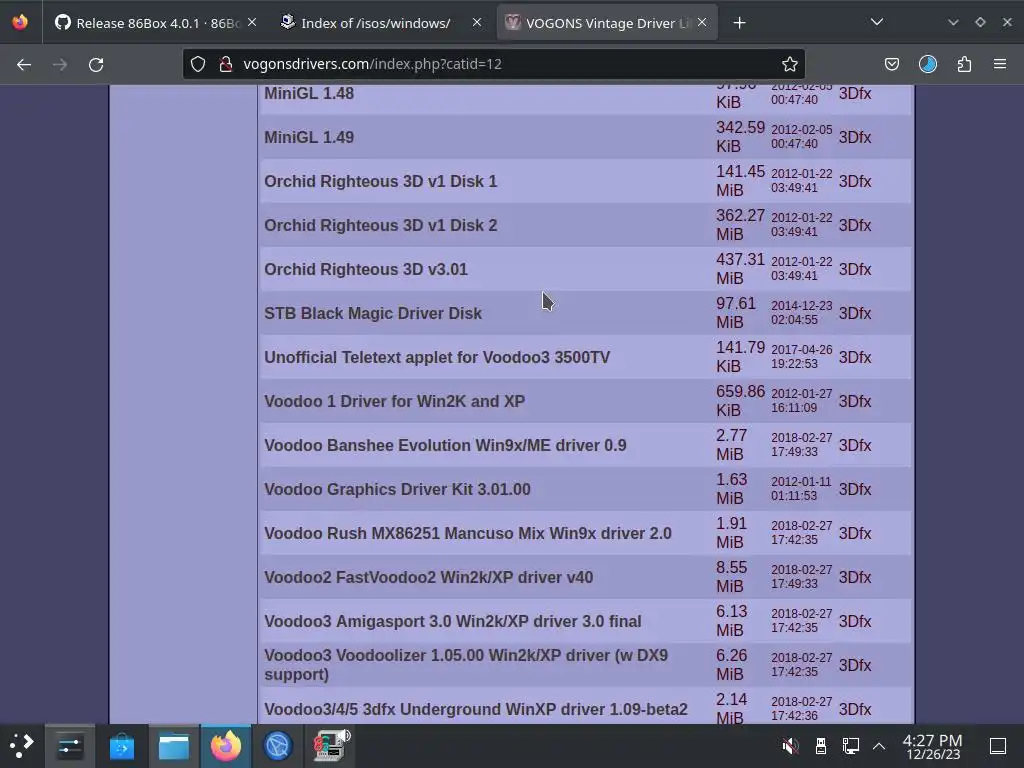Open the Dolphin file manager taskbar icon
The width and height of the screenshot is (1024, 768).
[x=174, y=746]
